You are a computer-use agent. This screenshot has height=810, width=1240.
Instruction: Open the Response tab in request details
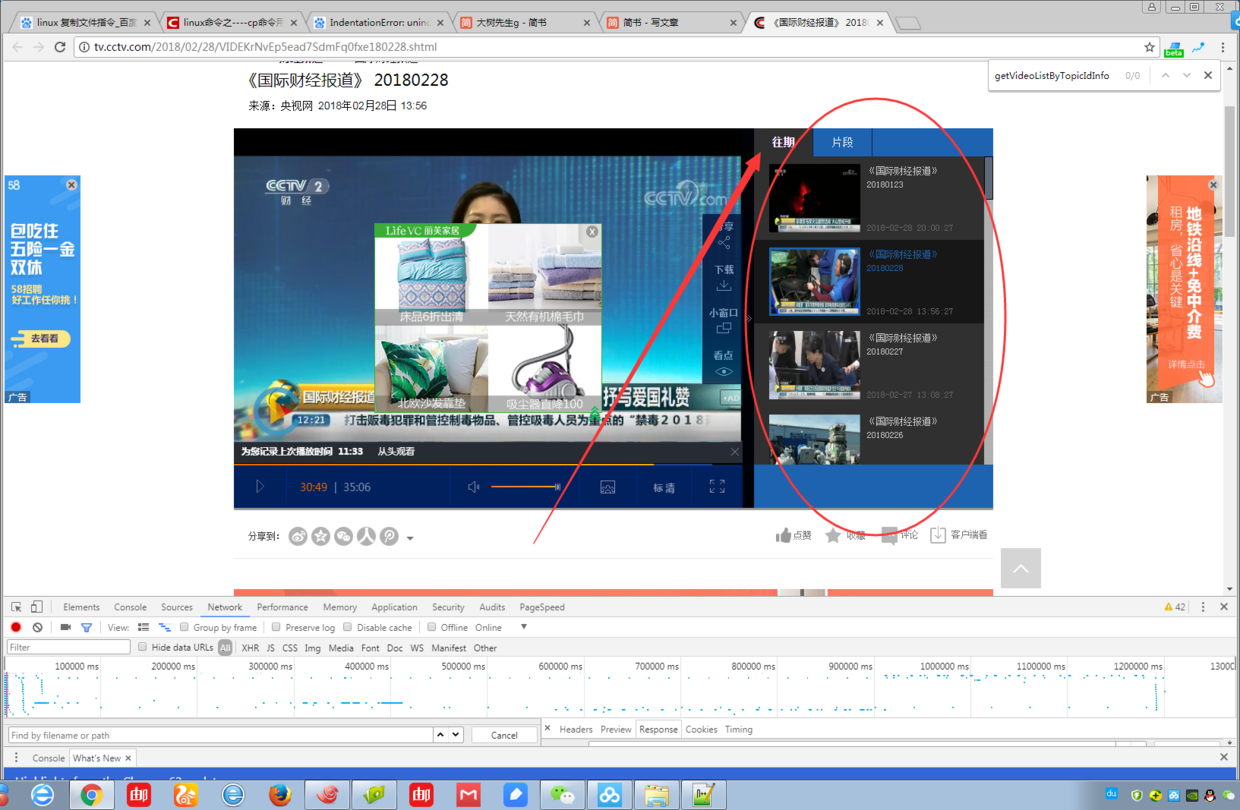tap(658, 729)
